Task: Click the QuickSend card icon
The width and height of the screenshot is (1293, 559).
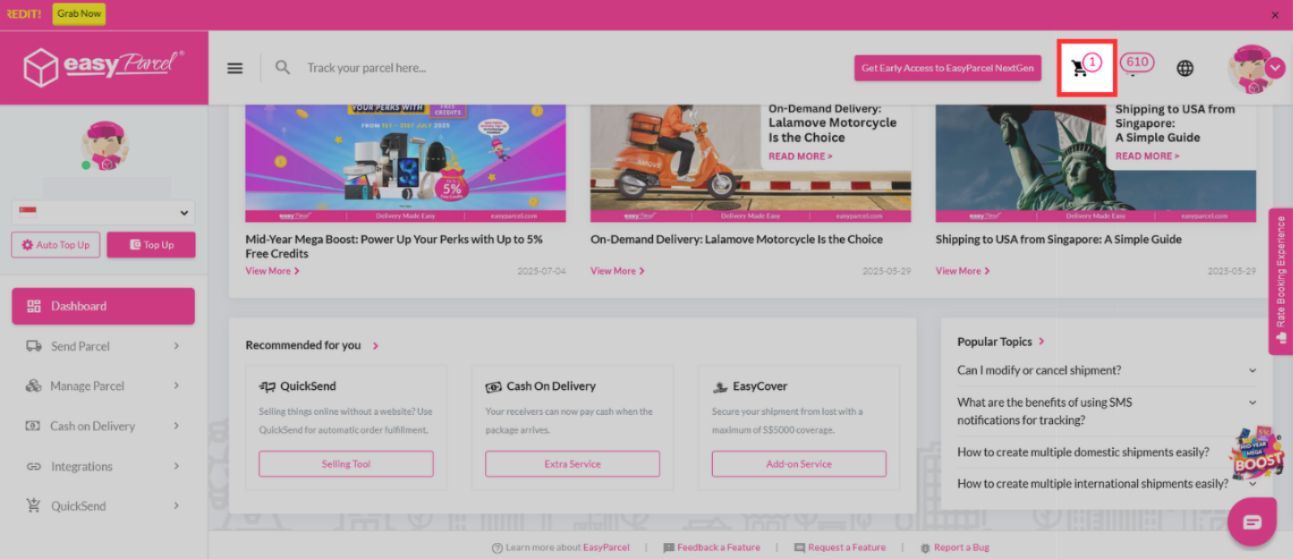Action: tap(267, 387)
